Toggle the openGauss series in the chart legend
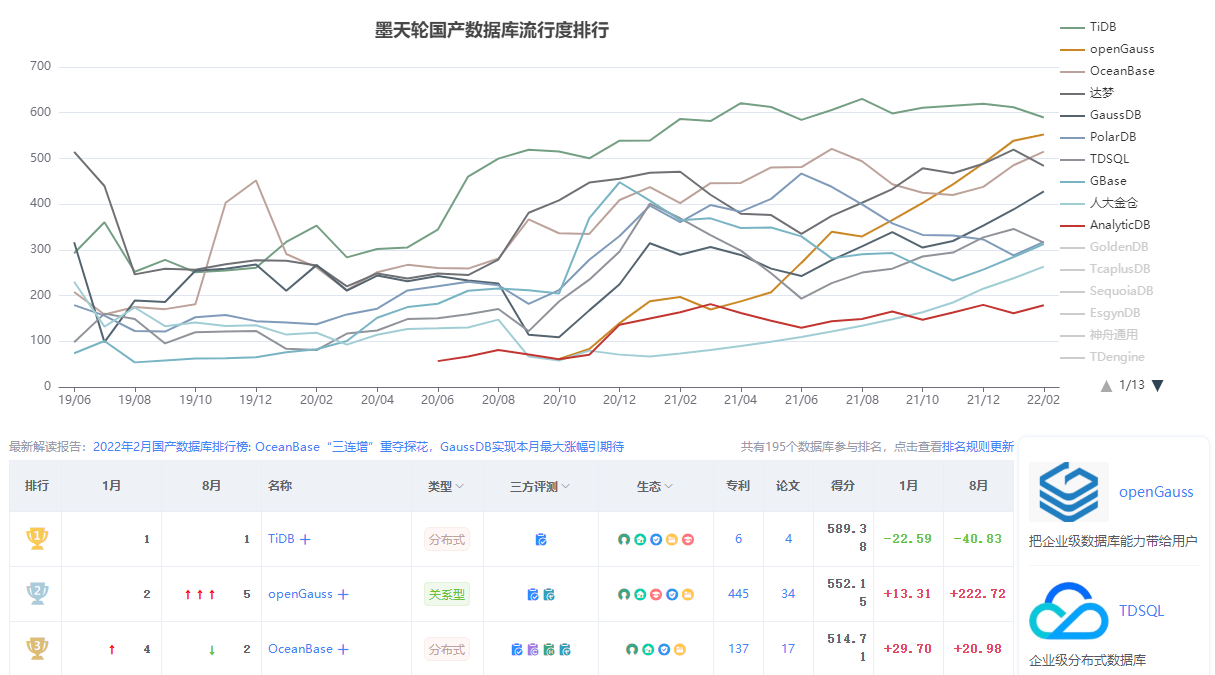1215x675 pixels. click(1107, 49)
